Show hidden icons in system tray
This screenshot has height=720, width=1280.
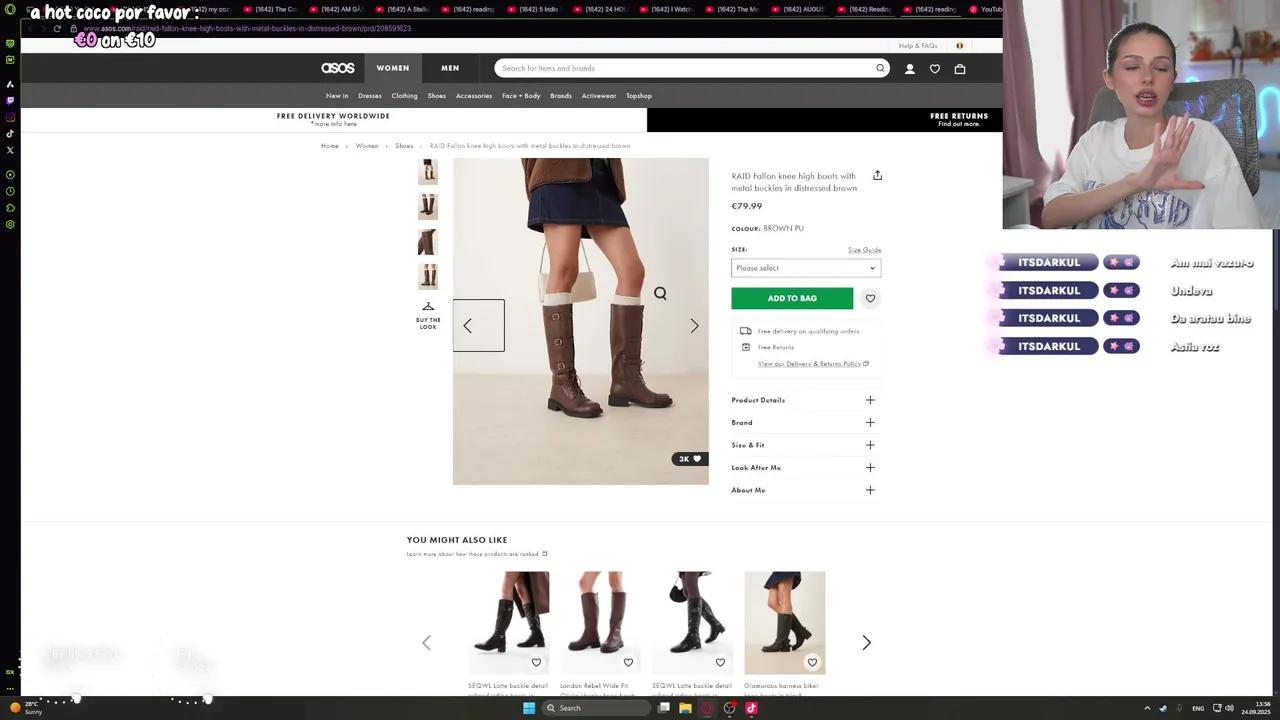[x=1147, y=708]
